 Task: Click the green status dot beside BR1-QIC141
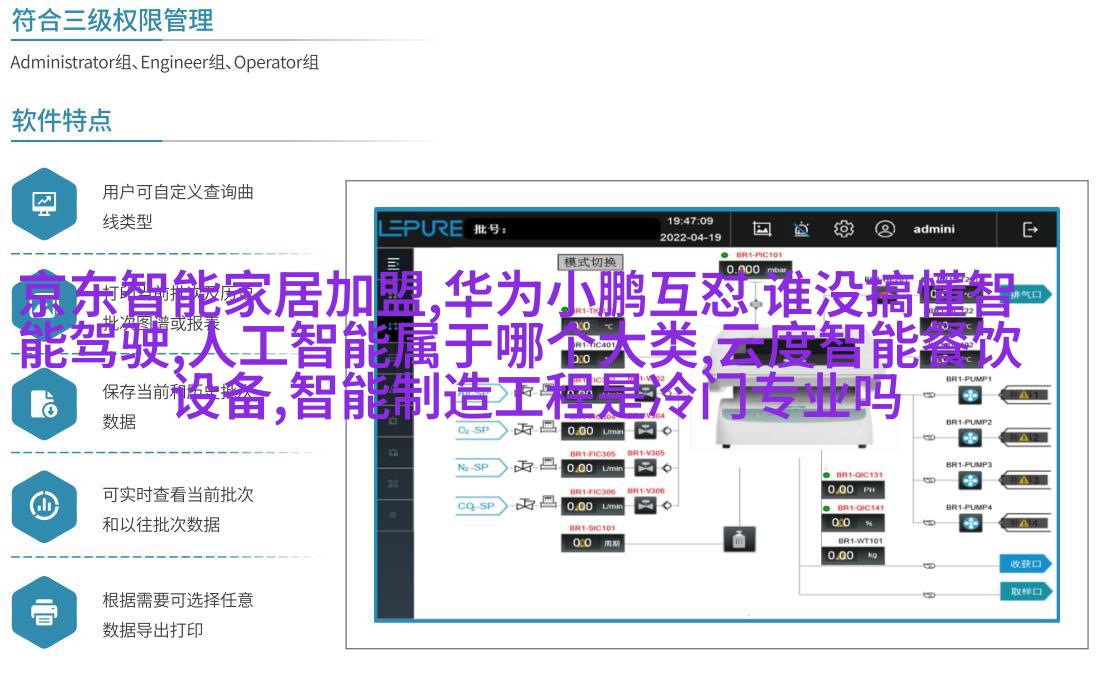coord(826,508)
